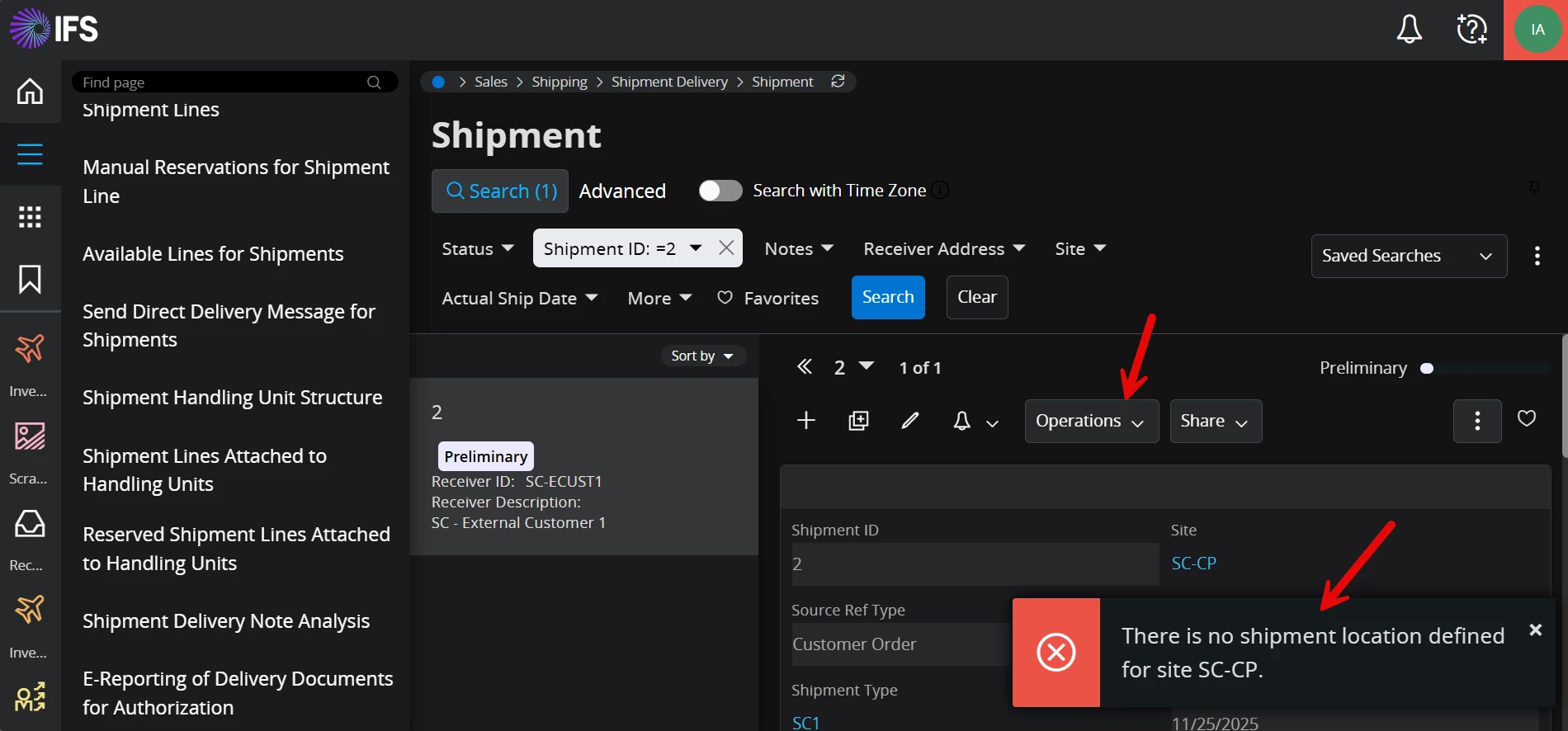Dismiss the shipment location error message
Image resolution: width=1568 pixels, height=731 pixels.
click(1535, 630)
